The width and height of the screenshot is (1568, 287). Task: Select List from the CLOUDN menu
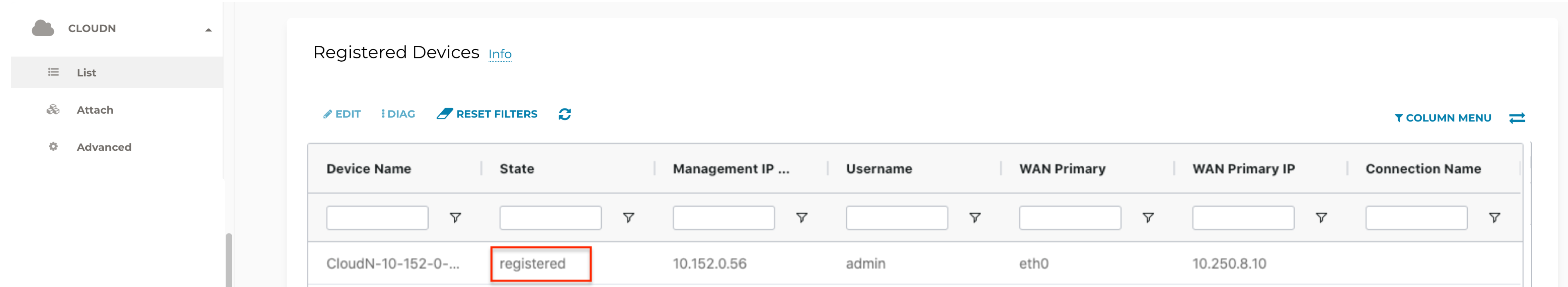tap(86, 72)
